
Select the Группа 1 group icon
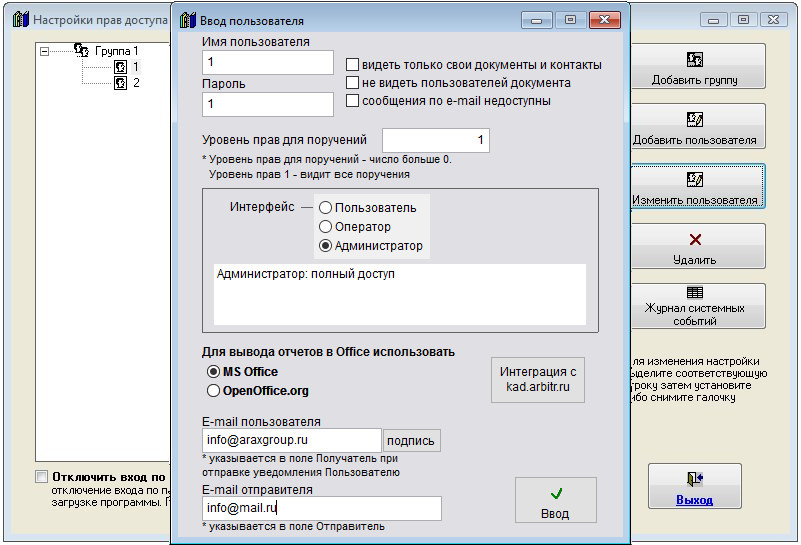pyautogui.click(x=81, y=50)
